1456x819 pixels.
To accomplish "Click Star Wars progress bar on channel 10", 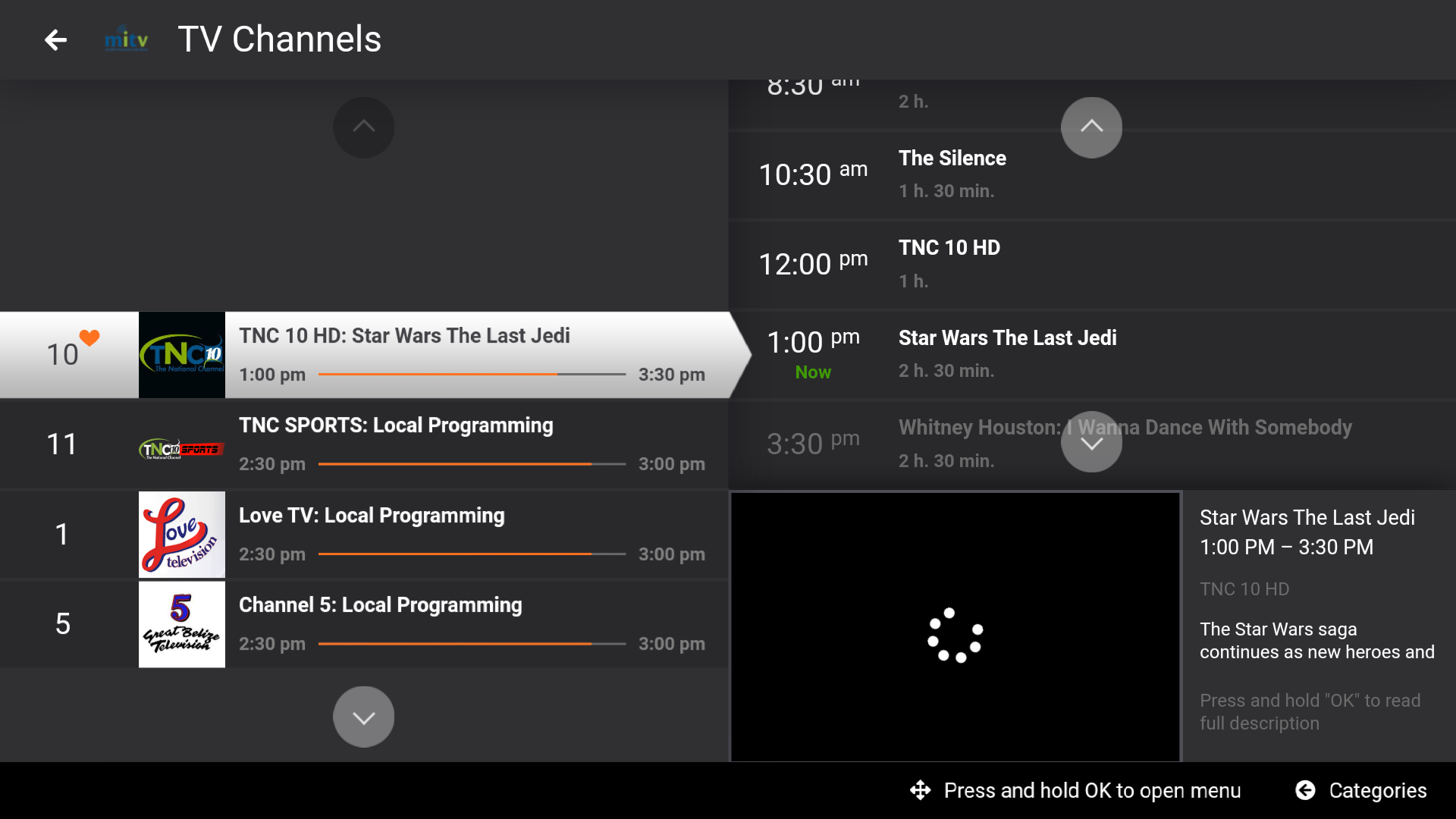I will (x=472, y=375).
